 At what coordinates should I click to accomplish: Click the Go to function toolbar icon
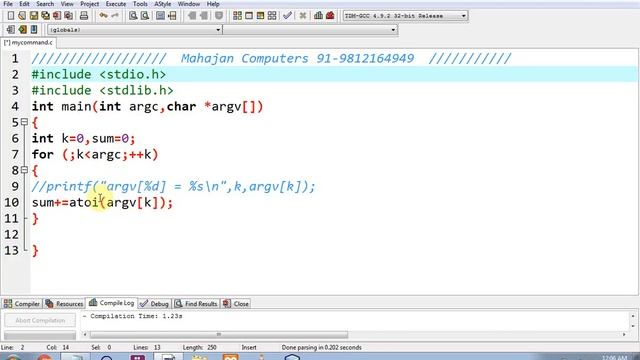pos(160,16)
